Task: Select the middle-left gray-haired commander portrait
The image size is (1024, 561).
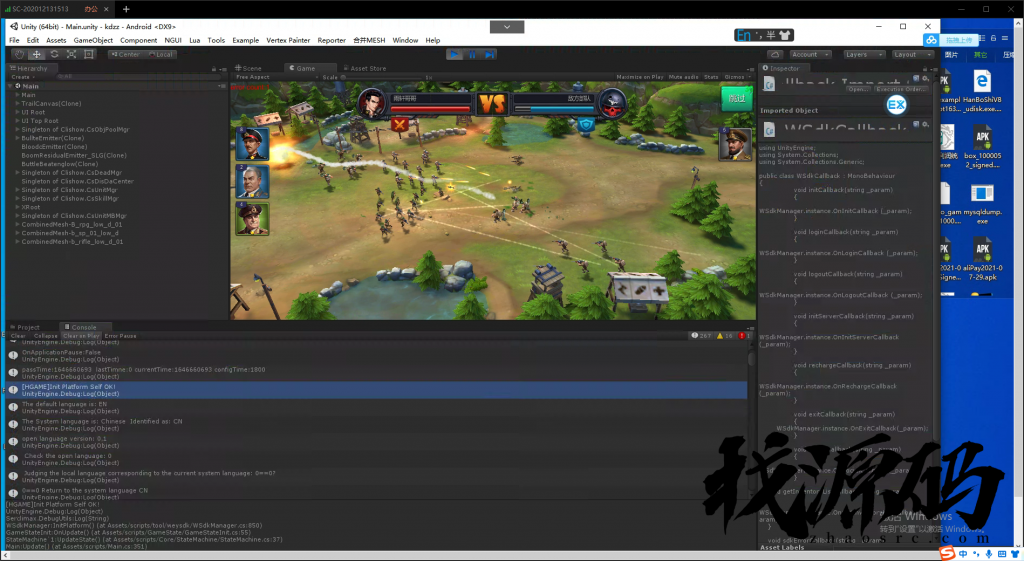Action: tap(252, 181)
